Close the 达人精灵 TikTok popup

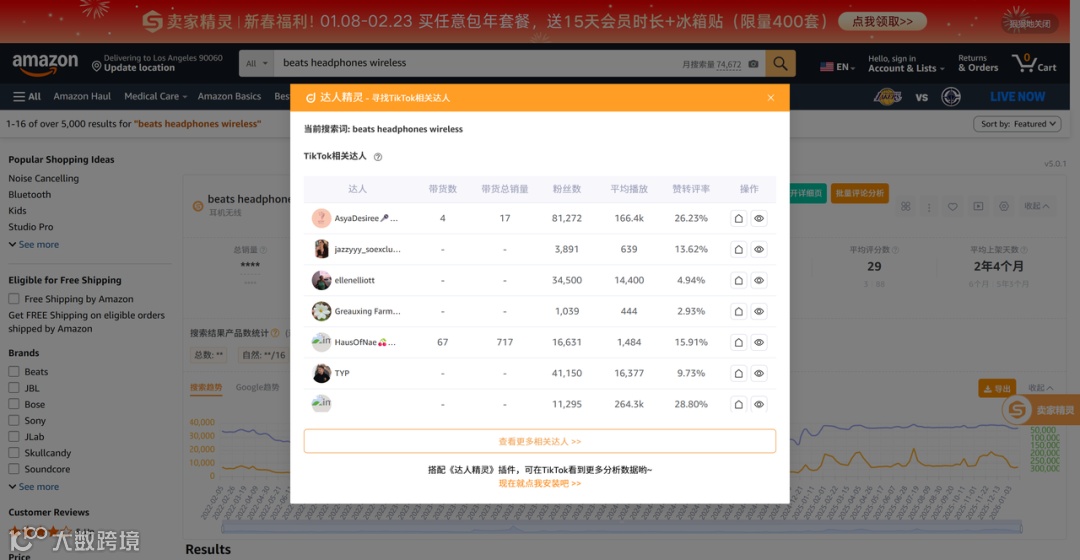click(771, 98)
